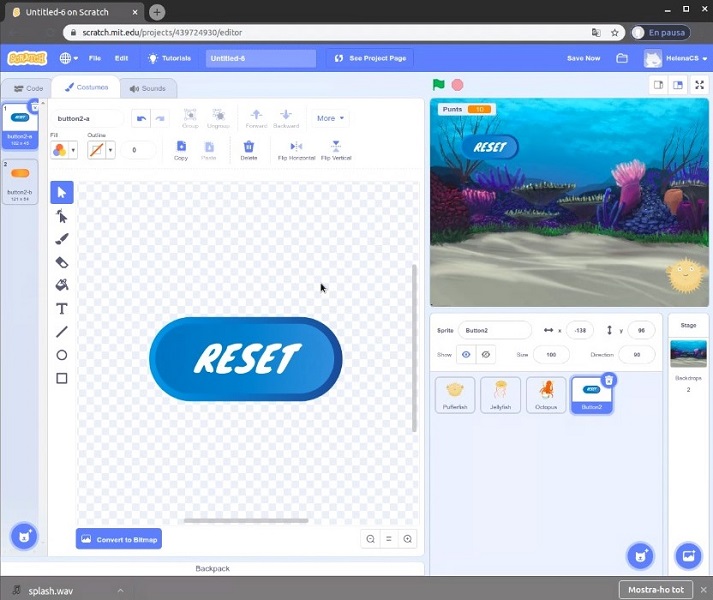Image resolution: width=713 pixels, height=600 pixels.
Task: Reset canvas zoom with equals button
Action: tap(389, 539)
